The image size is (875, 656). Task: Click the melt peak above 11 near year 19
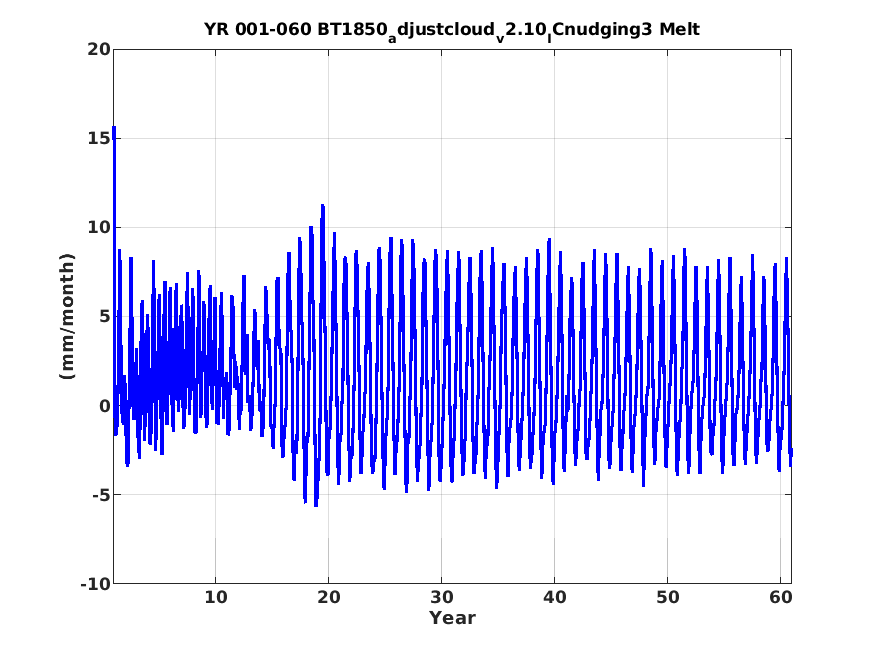coord(323,206)
